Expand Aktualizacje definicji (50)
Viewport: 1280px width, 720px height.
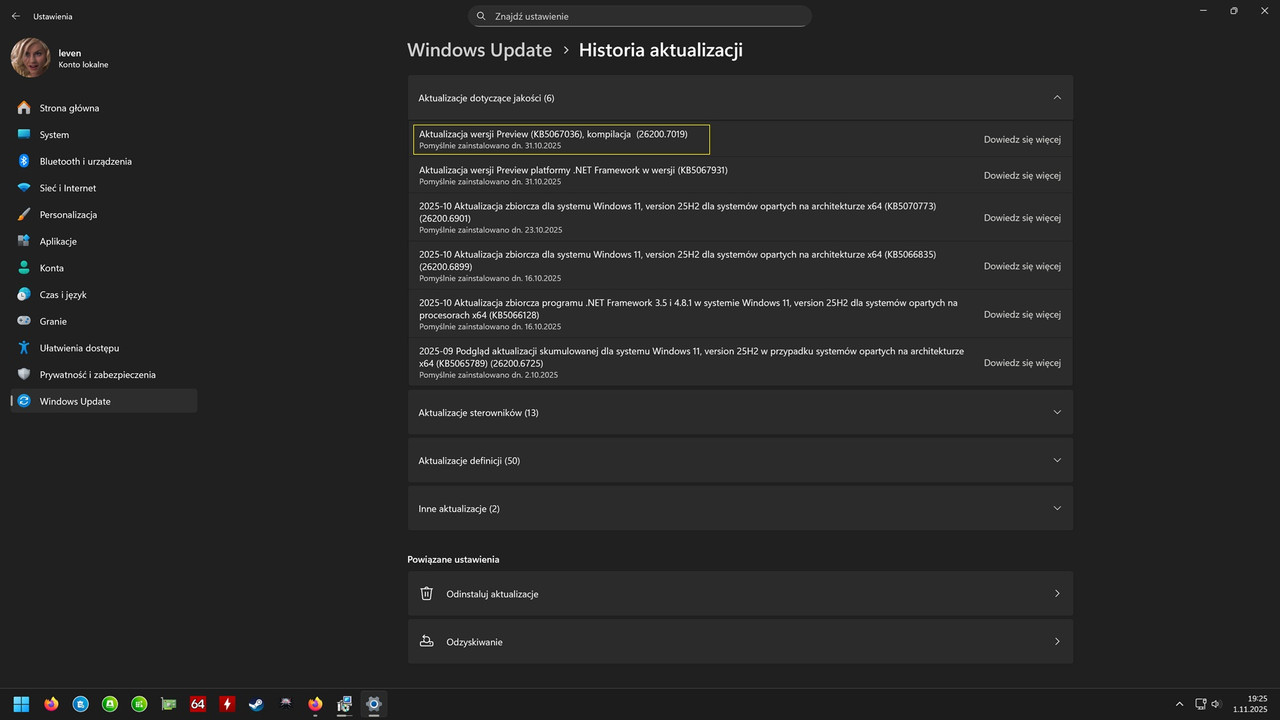[x=740, y=460]
